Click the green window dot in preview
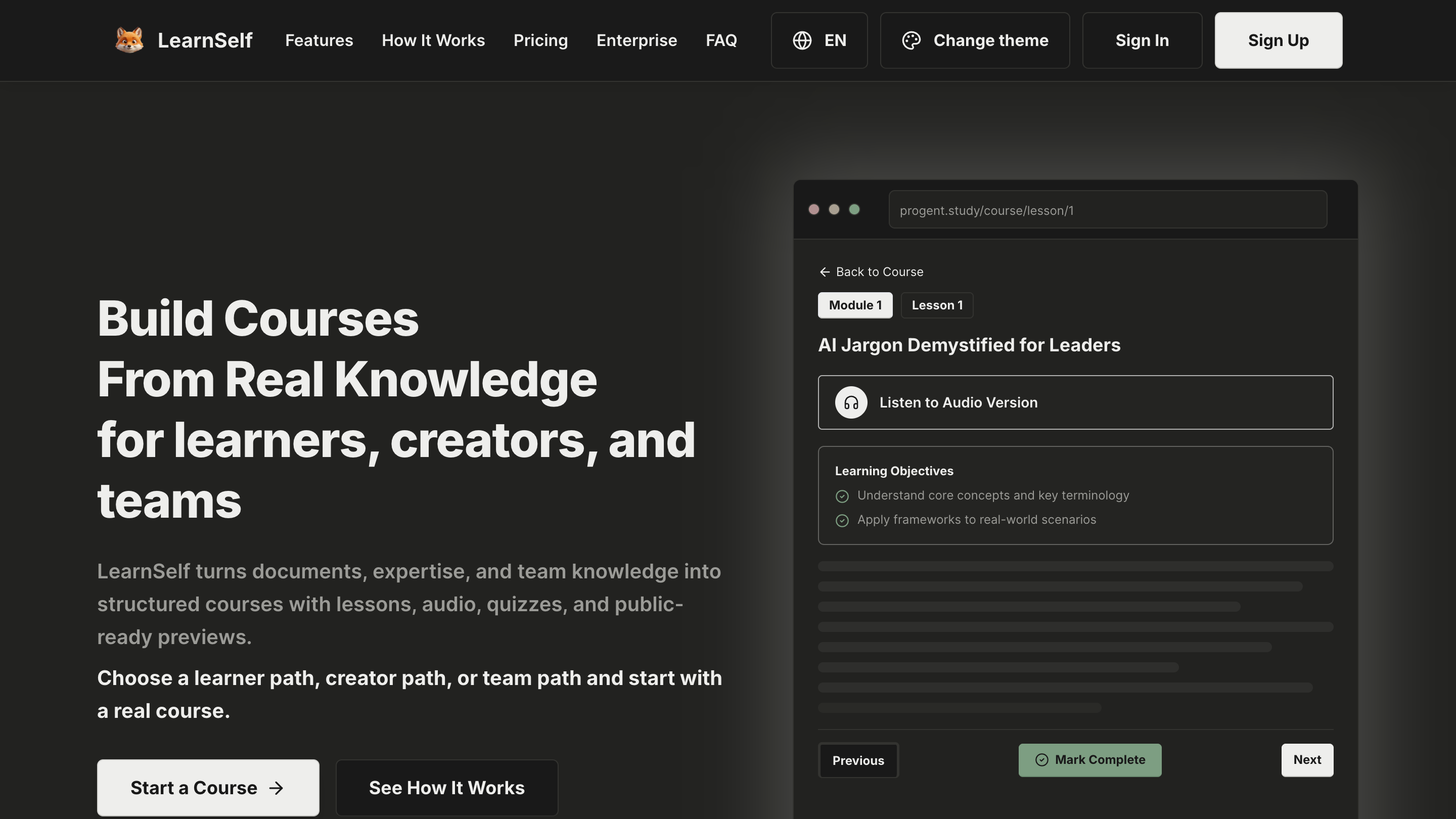This screenshot has height=819, width=1456. [x=854, y=210]
